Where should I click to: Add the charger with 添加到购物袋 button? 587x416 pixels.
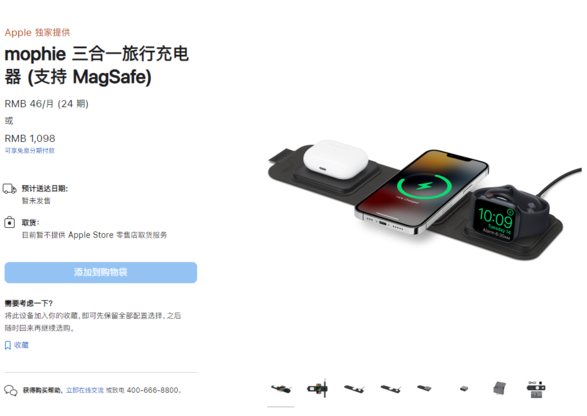point(101,273)
